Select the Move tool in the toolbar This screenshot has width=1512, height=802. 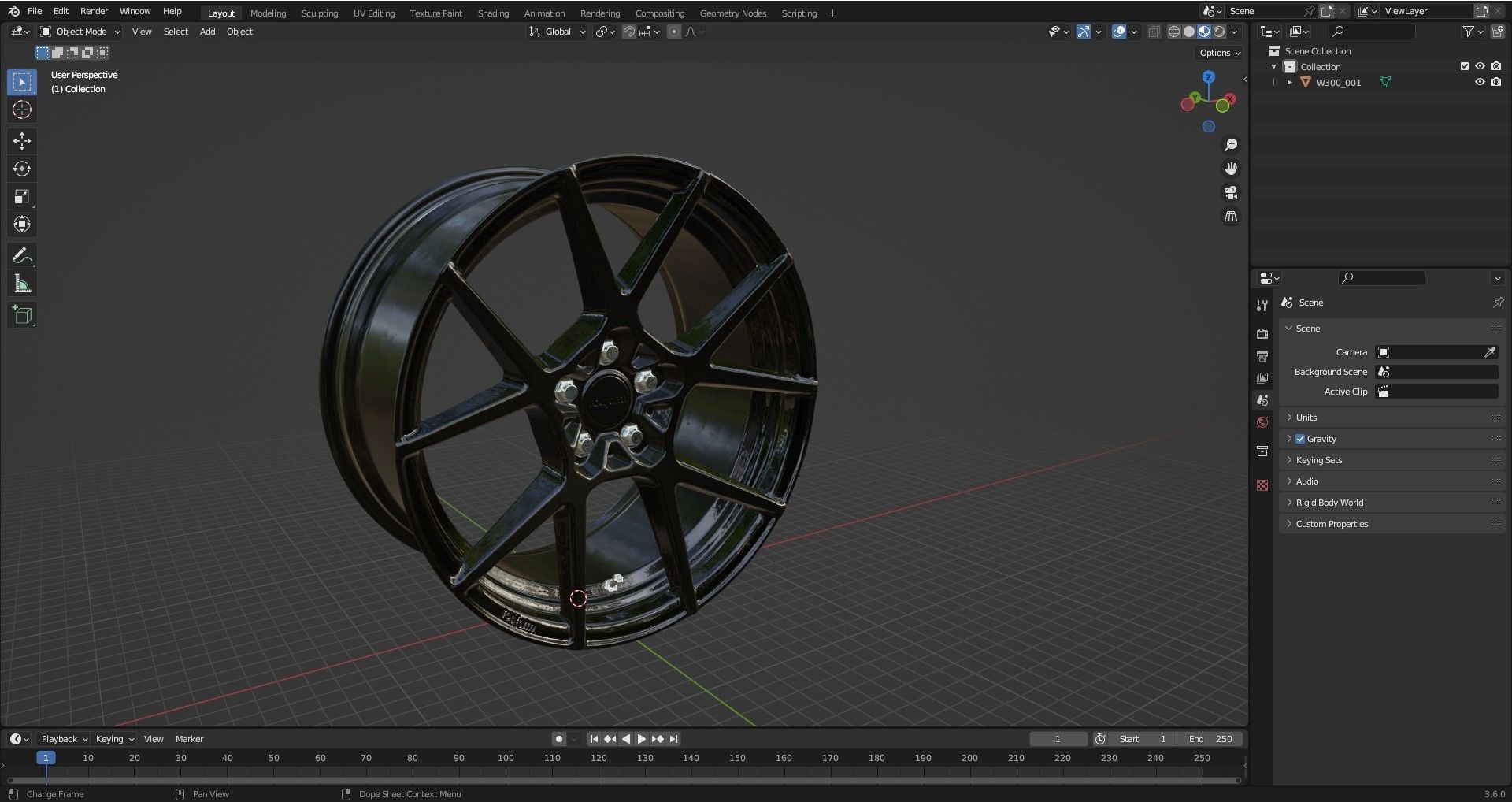(21, 140)
